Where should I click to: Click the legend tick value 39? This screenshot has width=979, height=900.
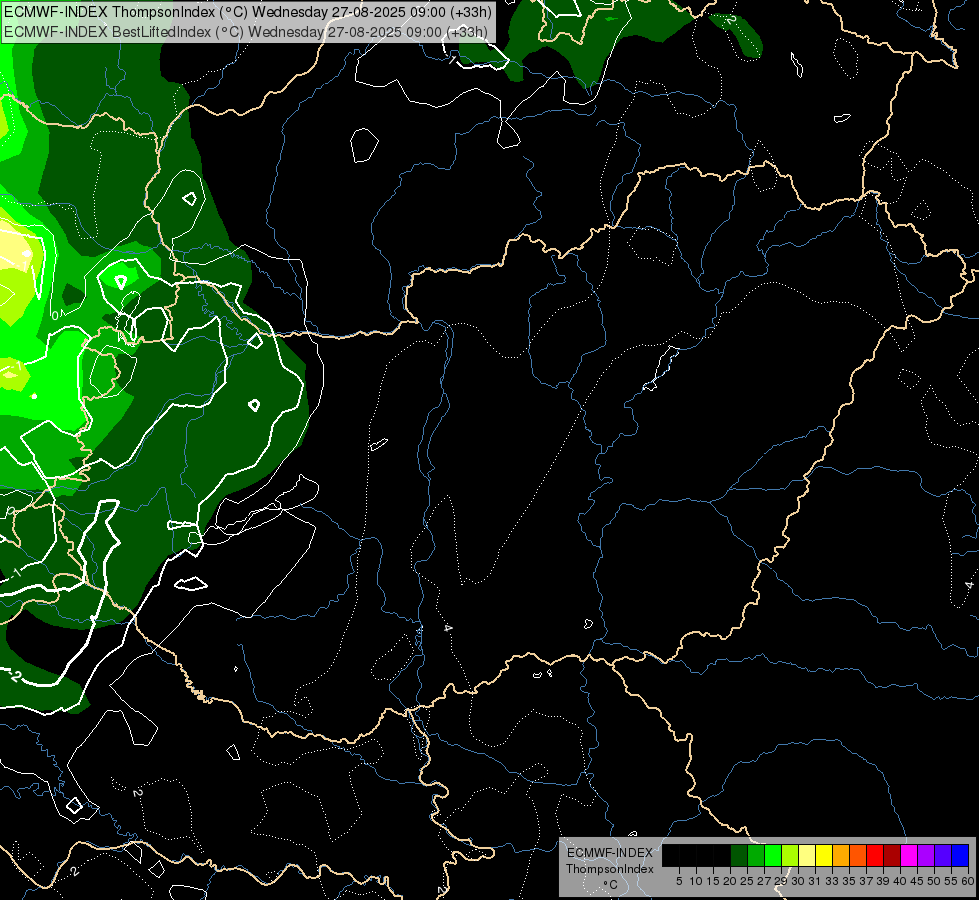point(883,881)
